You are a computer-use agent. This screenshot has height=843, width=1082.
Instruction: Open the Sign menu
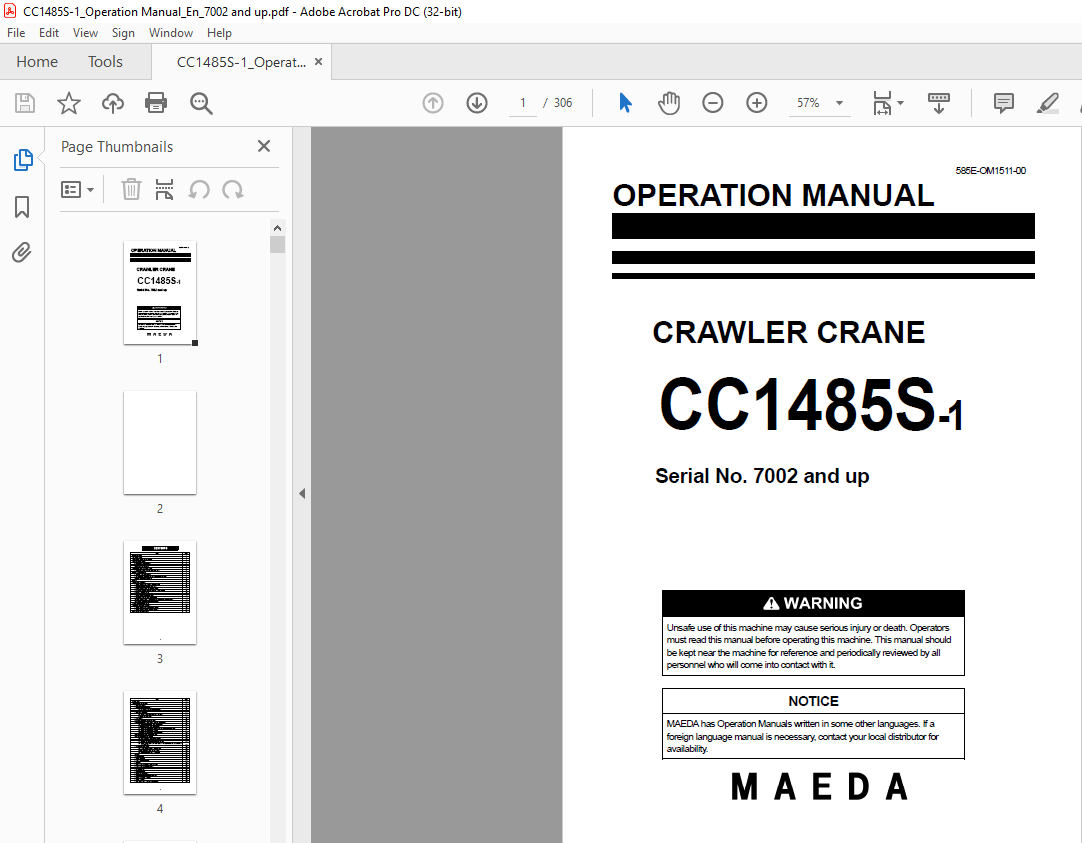click(x=123, y=32)
